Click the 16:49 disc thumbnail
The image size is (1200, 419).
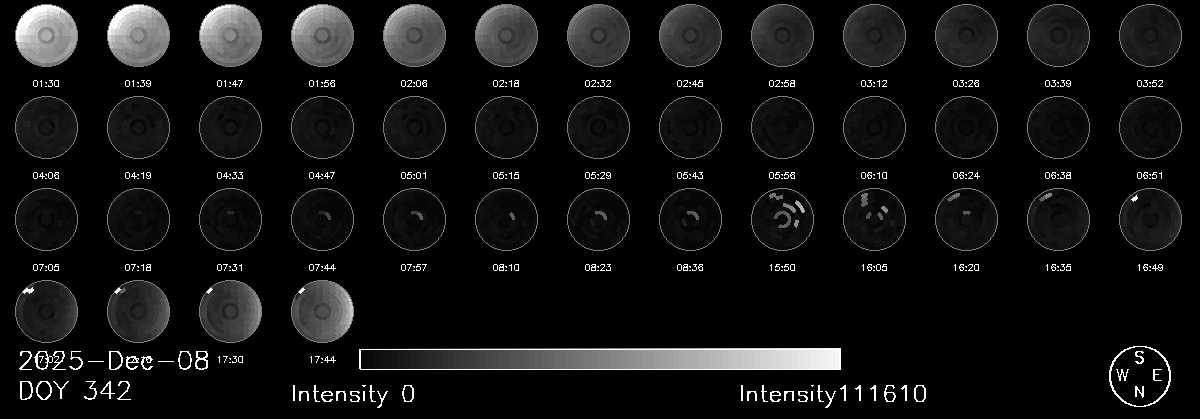point(1149,217)
